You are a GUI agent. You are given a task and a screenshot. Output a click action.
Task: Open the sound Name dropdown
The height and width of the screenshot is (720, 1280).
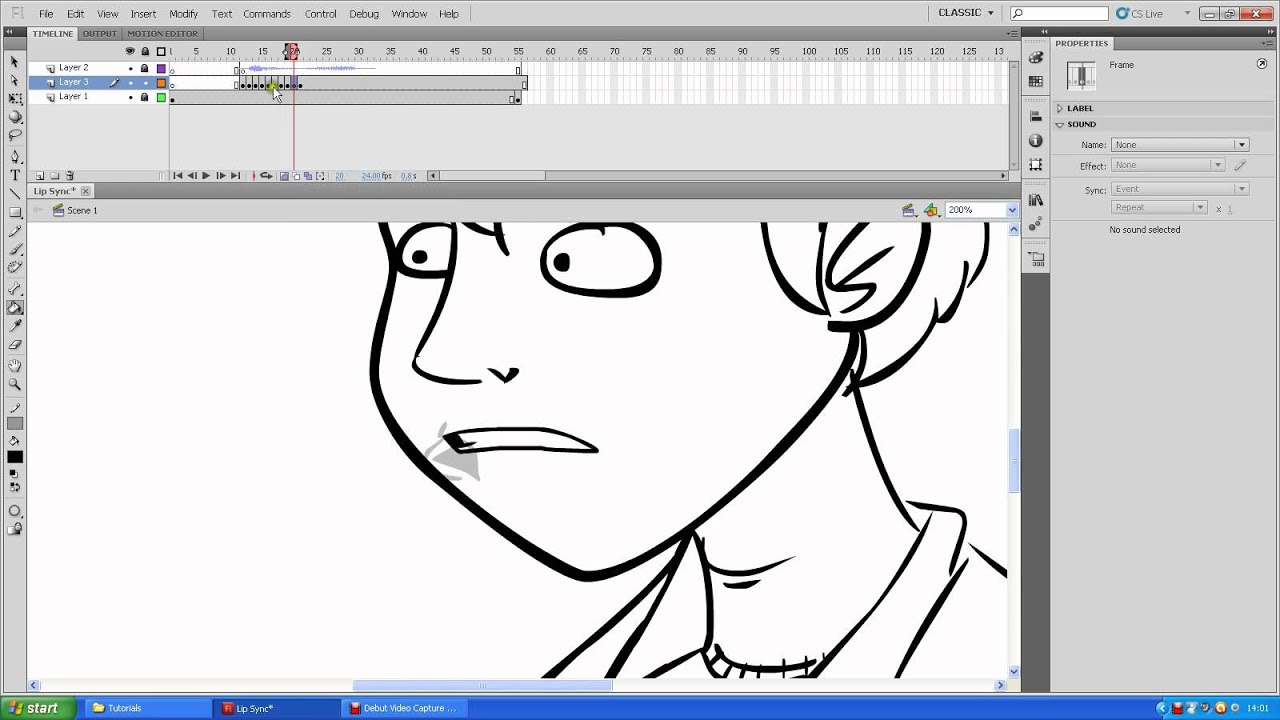pyautogui.click(x=1180, y=145)
